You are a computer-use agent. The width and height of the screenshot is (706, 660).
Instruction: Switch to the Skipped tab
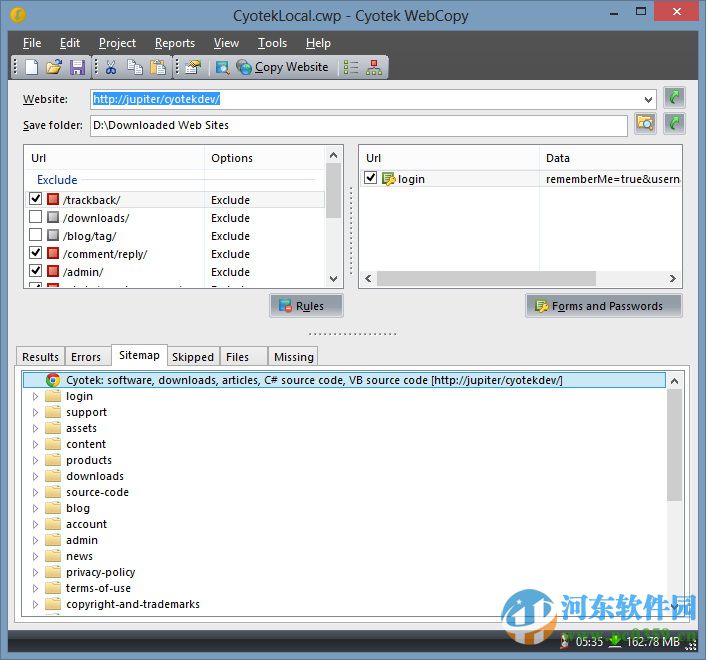pos(192,357)
